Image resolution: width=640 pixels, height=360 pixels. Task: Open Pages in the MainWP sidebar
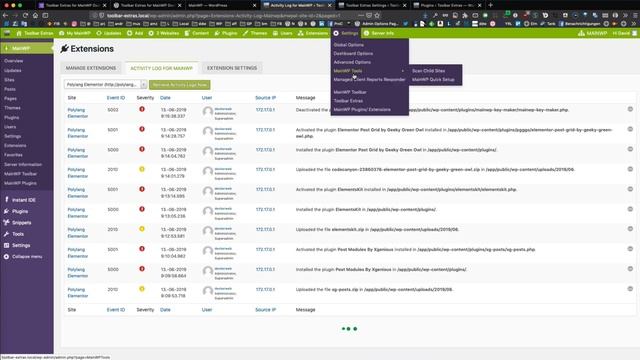(x=10, y=98)
